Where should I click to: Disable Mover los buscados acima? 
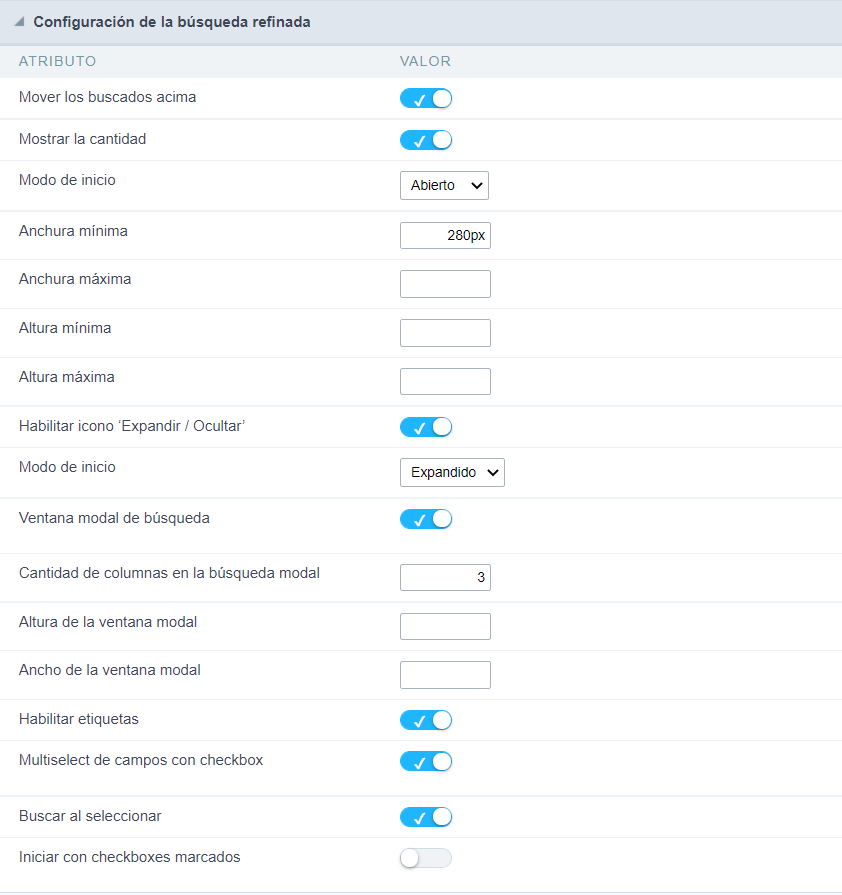426,98
